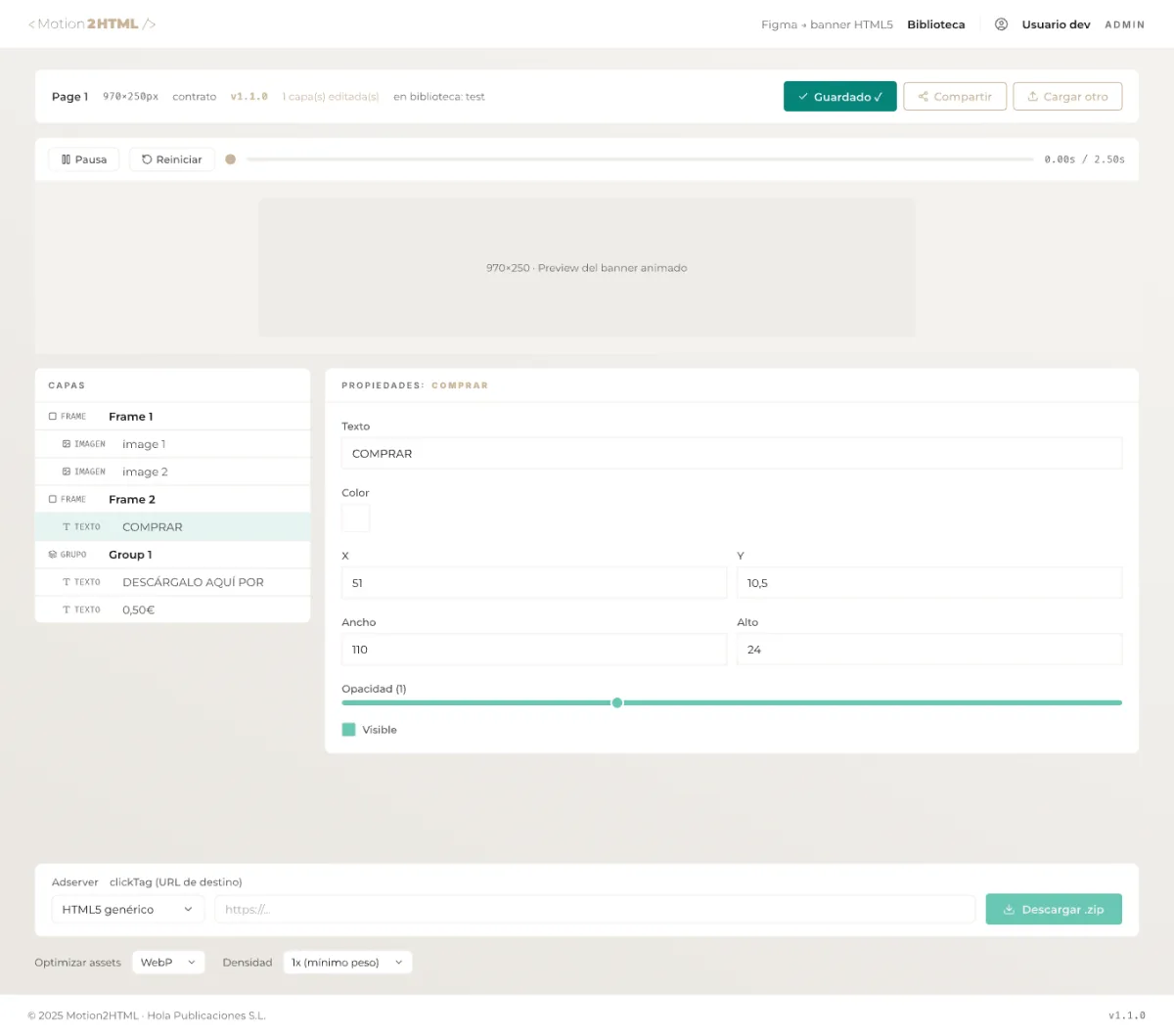Pause the banner animation

[84, 159]
